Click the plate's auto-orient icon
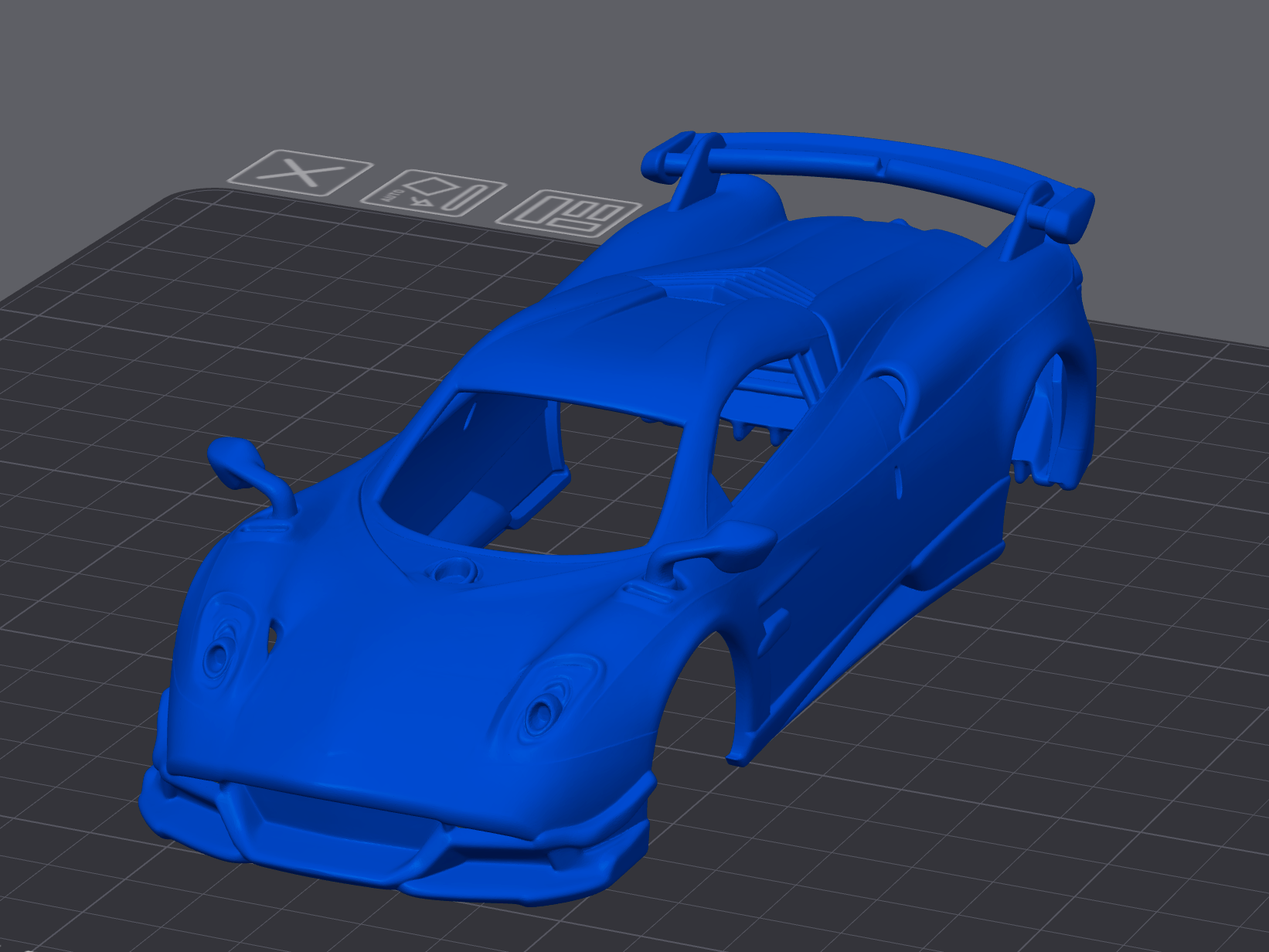This screenshot has height=952, width=1269. click(434, 193)
